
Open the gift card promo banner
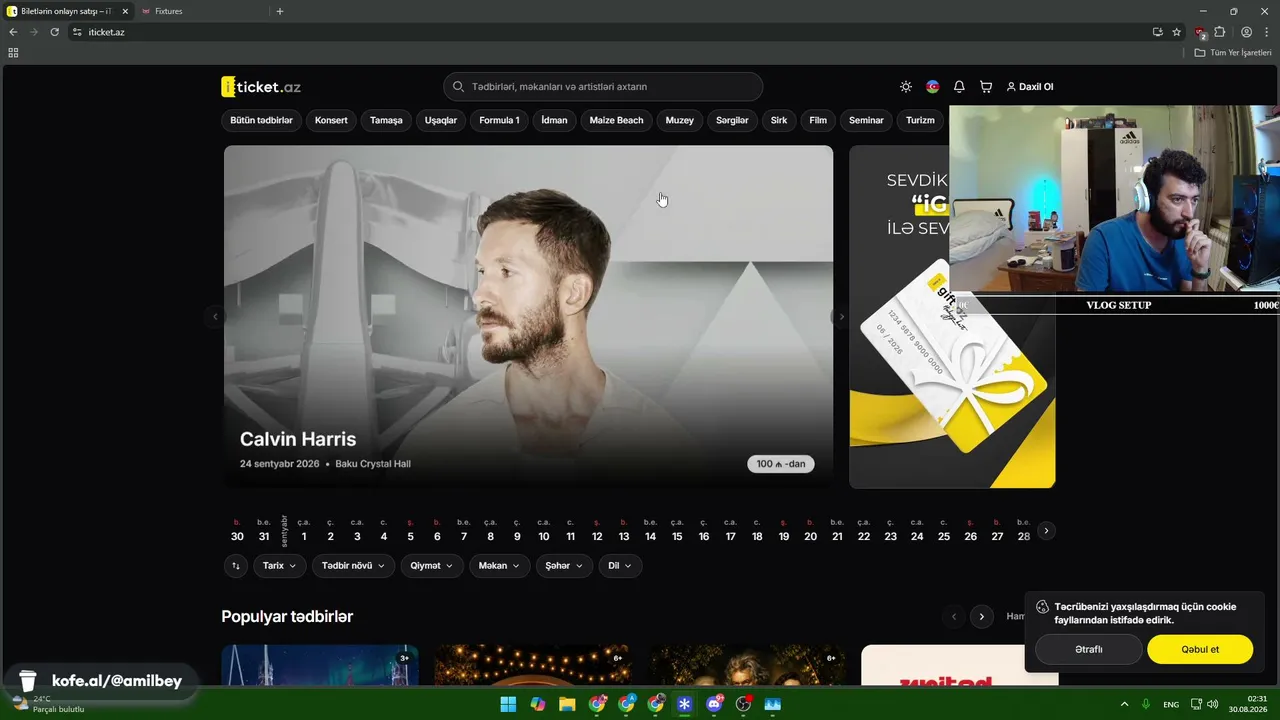pyautogui.click(x=952, y=316)
